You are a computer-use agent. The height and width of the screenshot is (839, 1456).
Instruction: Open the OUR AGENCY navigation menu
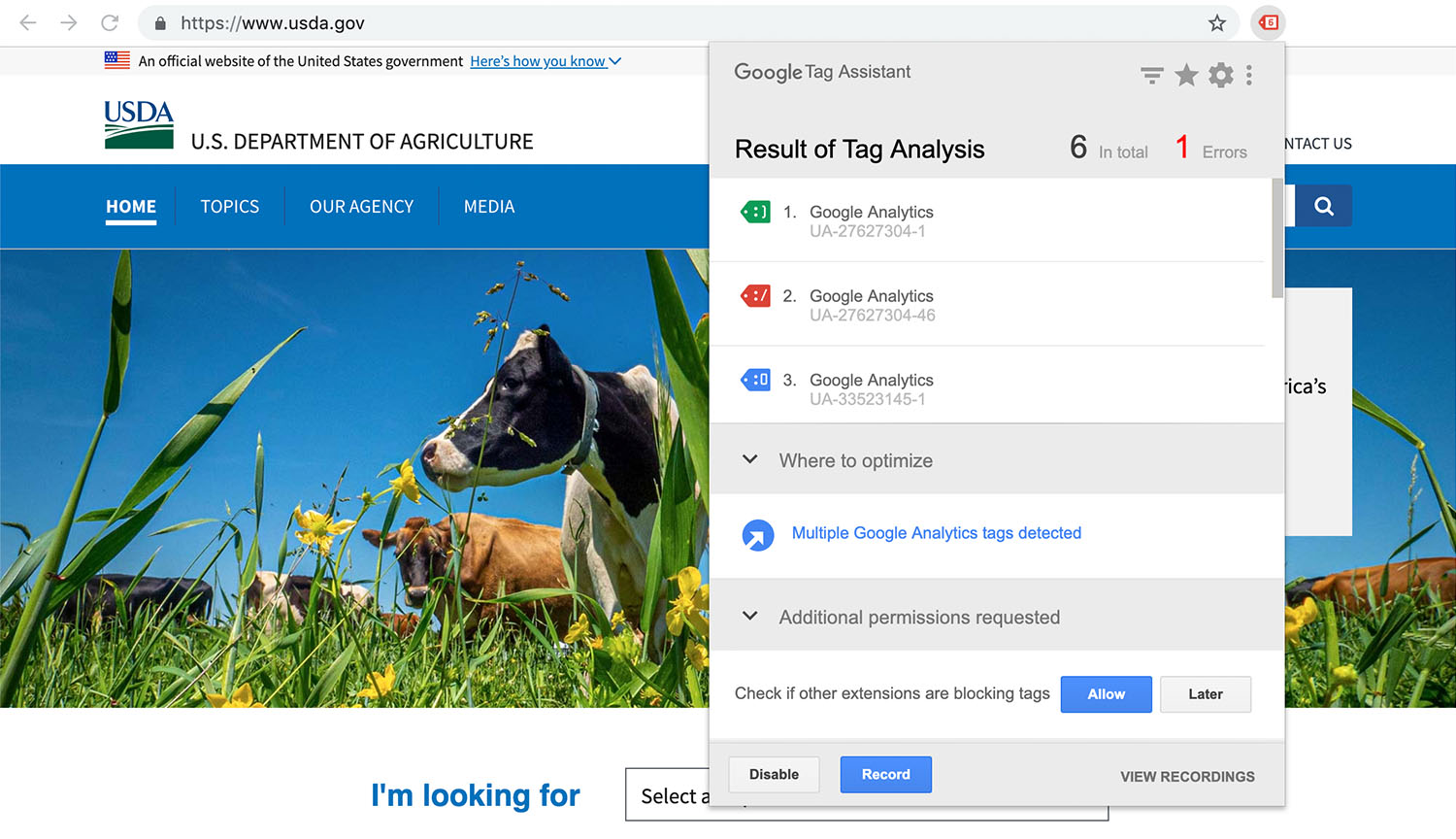361,207
